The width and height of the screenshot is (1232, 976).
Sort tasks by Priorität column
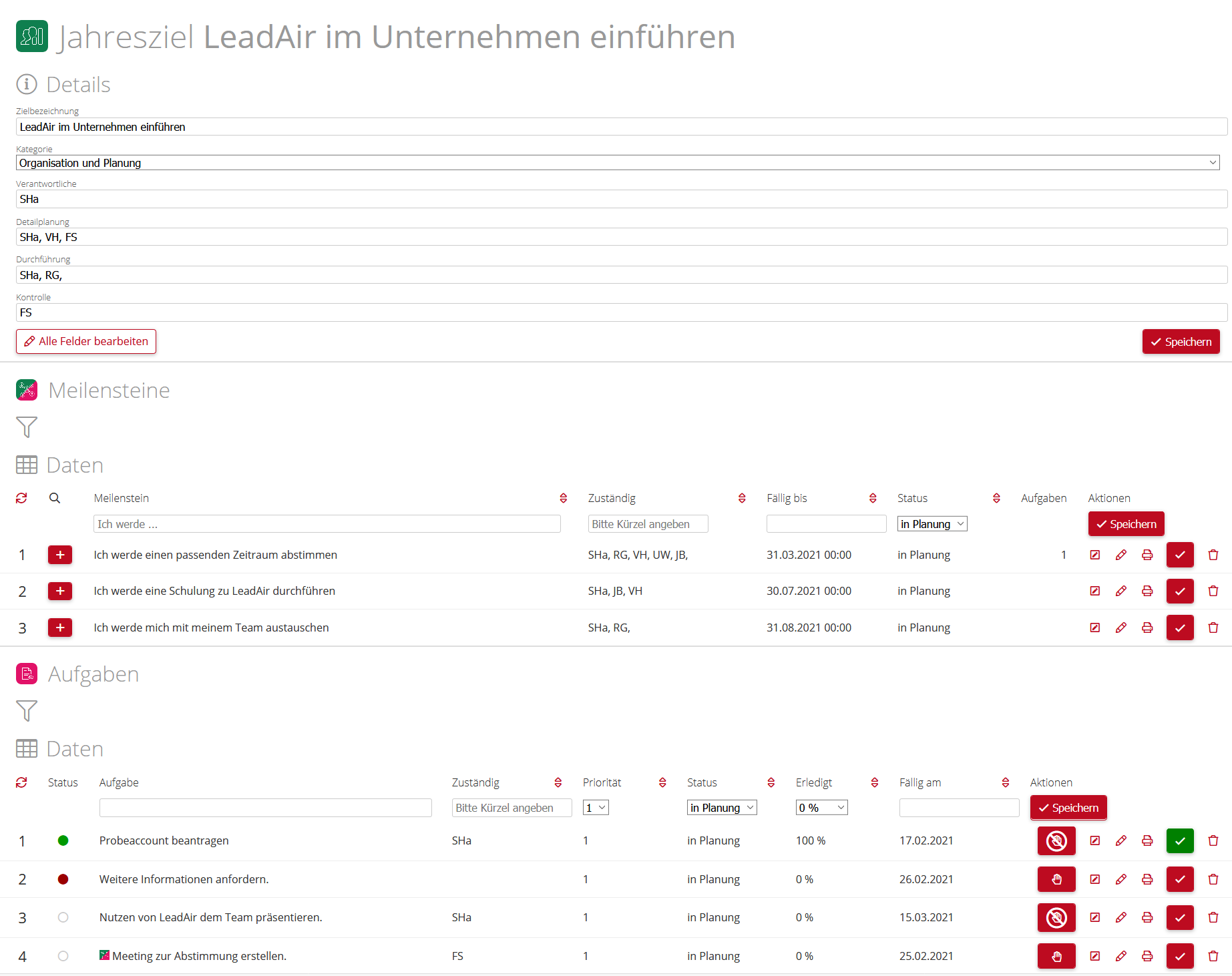tap(662, 782)
